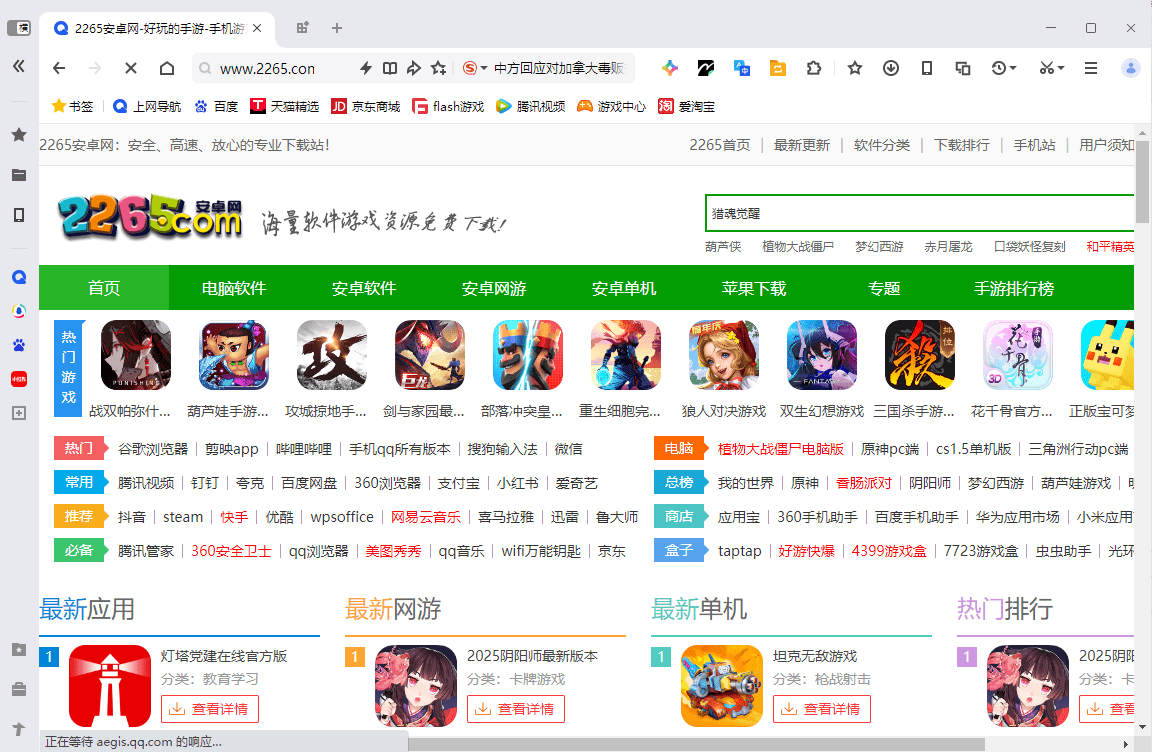This screenshot has width=1152, height=752.
Task: Open the translate tool icon in toolbar
Action: tap(742, 68)
